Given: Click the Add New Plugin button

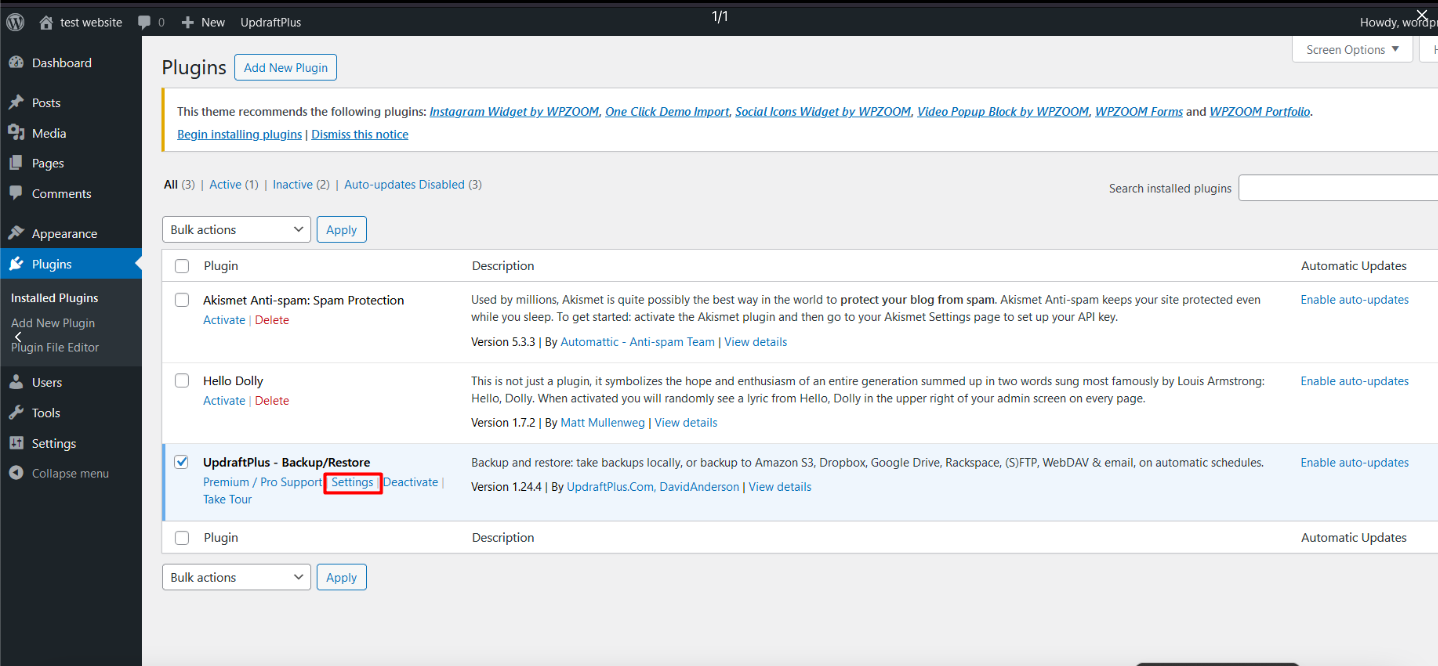Looking at the screenshot, I should [x=285, y=68].
